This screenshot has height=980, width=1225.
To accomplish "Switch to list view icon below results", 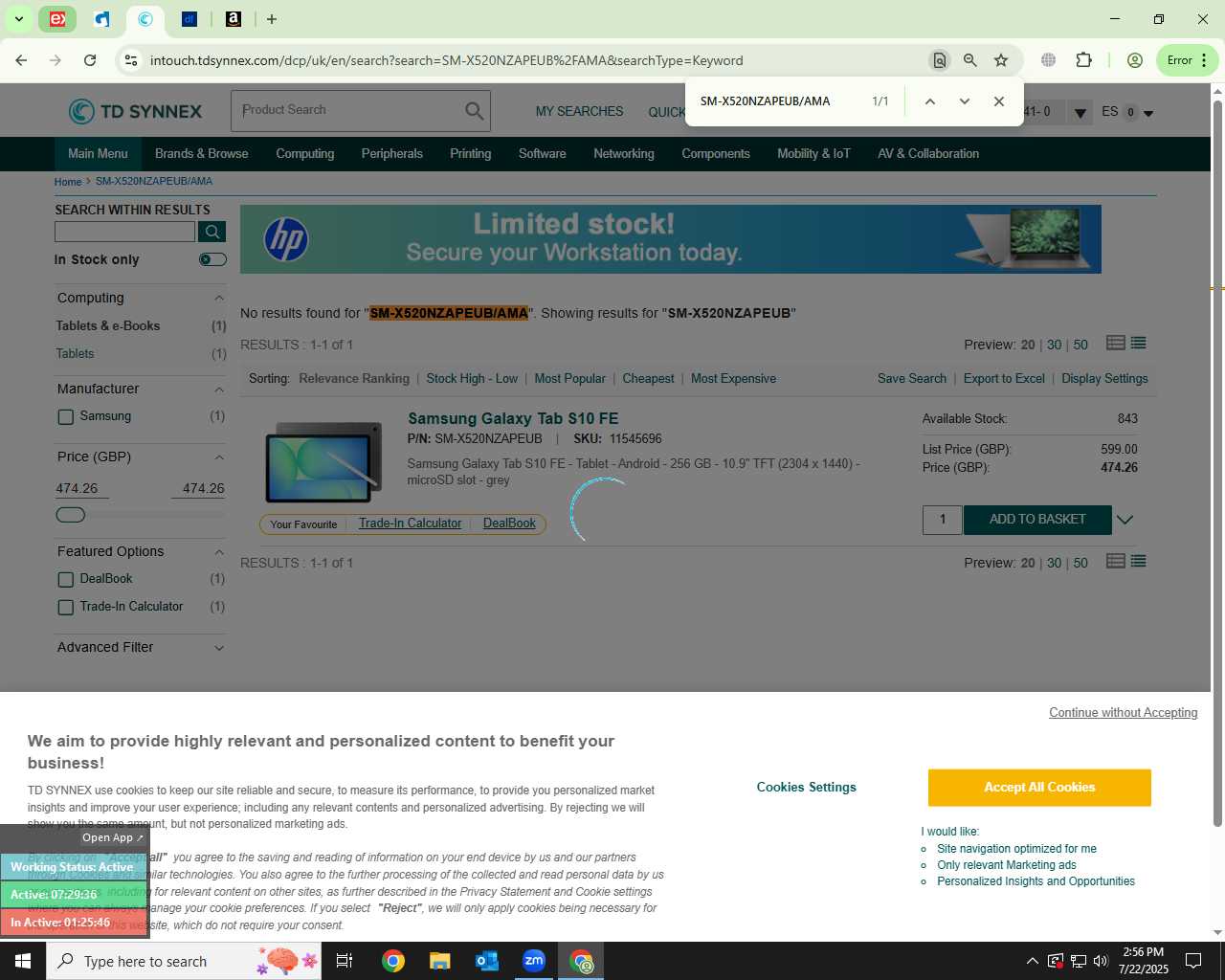I will point(1138,561).
